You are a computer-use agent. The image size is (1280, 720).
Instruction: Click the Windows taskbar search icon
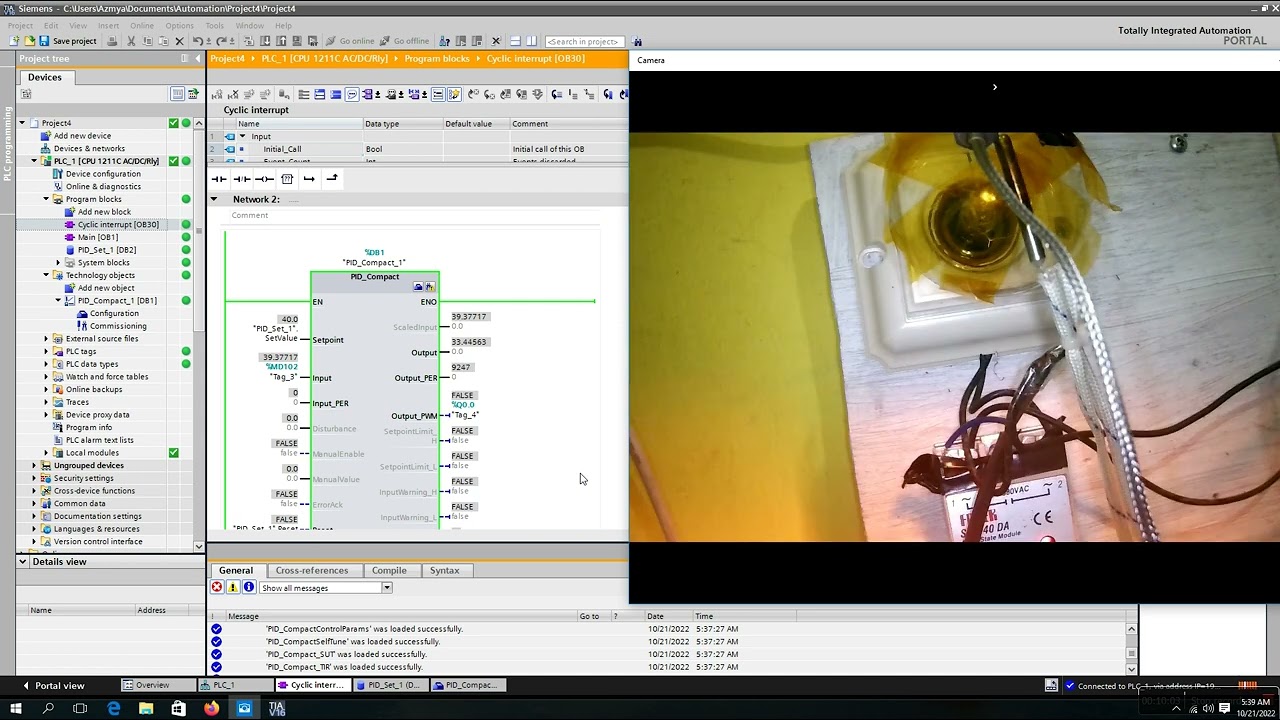tap(48, 709)
